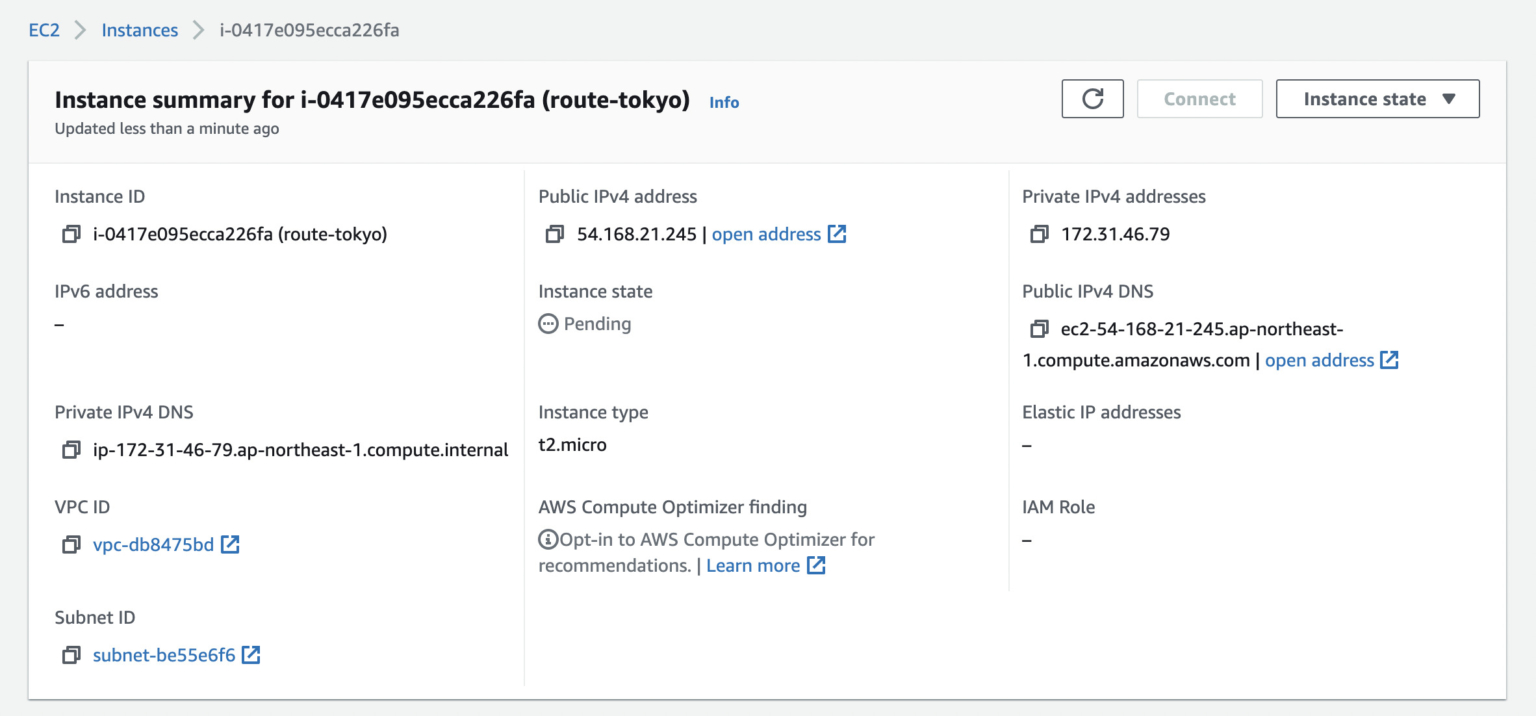Open address link for Public IPv4 address

pyautogui.click(x=778, y=235)
